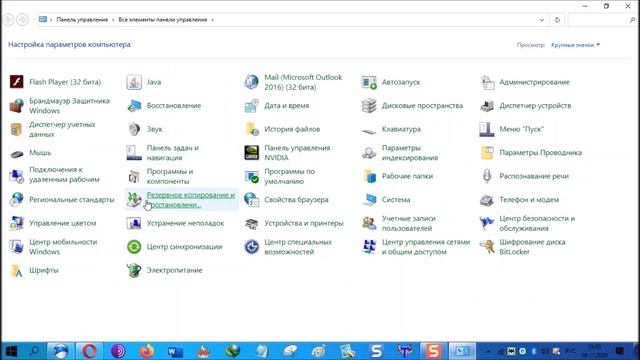Select the Панель управления breadcrumb segment
This screenshot has height=360, width=640.
pyautogui.click(x=82, y=20)
